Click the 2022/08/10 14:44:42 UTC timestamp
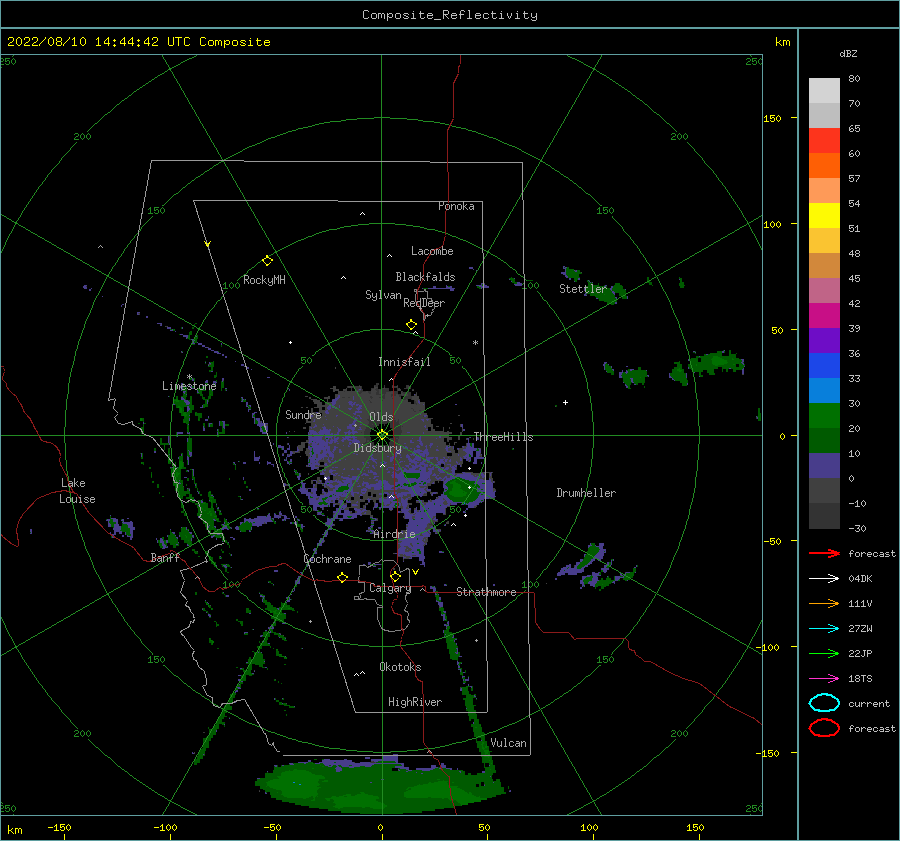The image size is (900, 841). [x=87, y=42]
